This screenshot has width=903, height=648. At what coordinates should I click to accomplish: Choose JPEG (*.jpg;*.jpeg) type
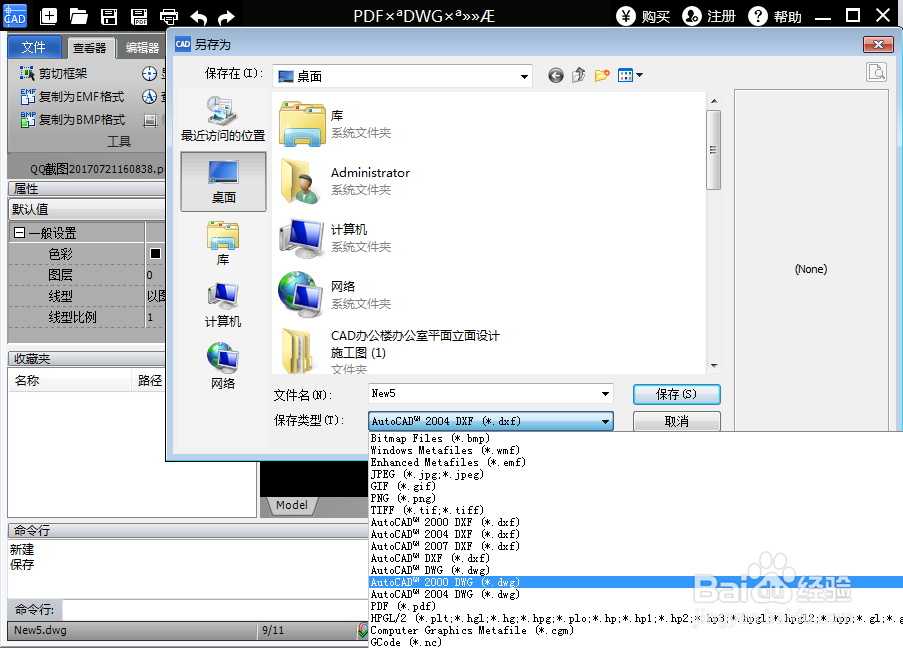[x=636, y=475]
